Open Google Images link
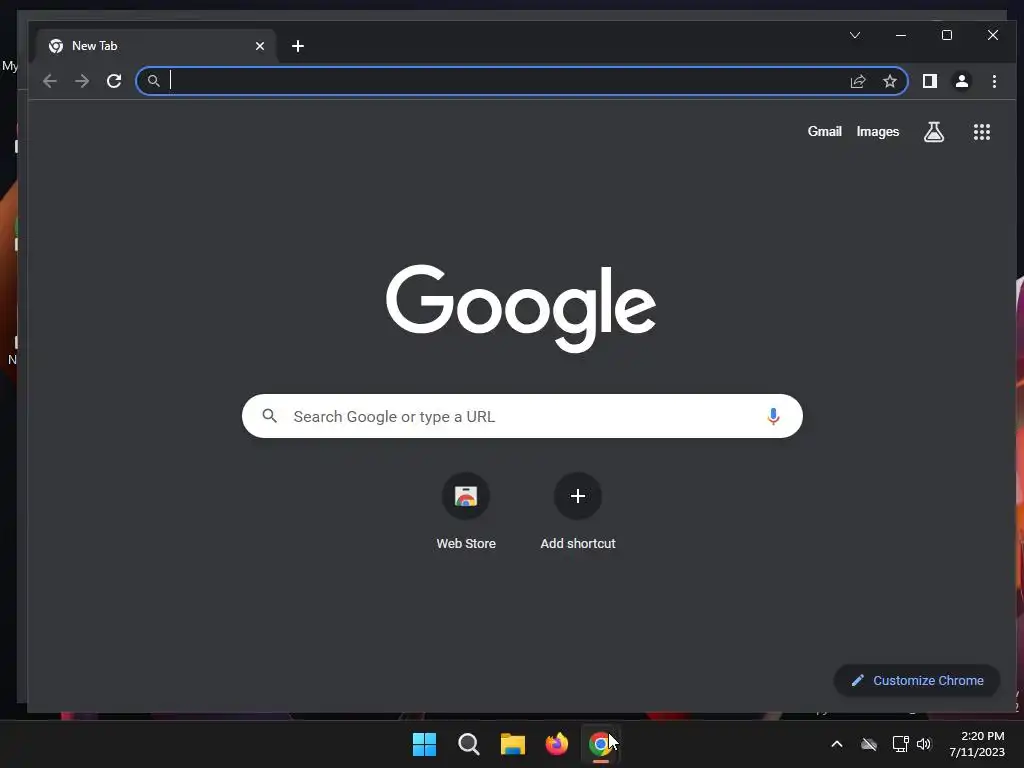This screenshot has height=768, width=1024. [x=878, y=131]
